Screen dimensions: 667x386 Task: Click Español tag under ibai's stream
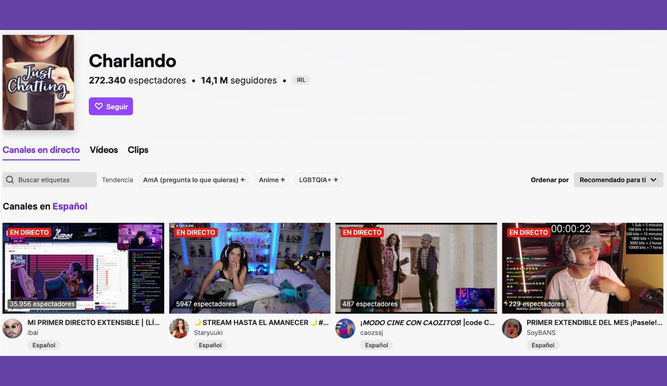[x=44, y=345]
